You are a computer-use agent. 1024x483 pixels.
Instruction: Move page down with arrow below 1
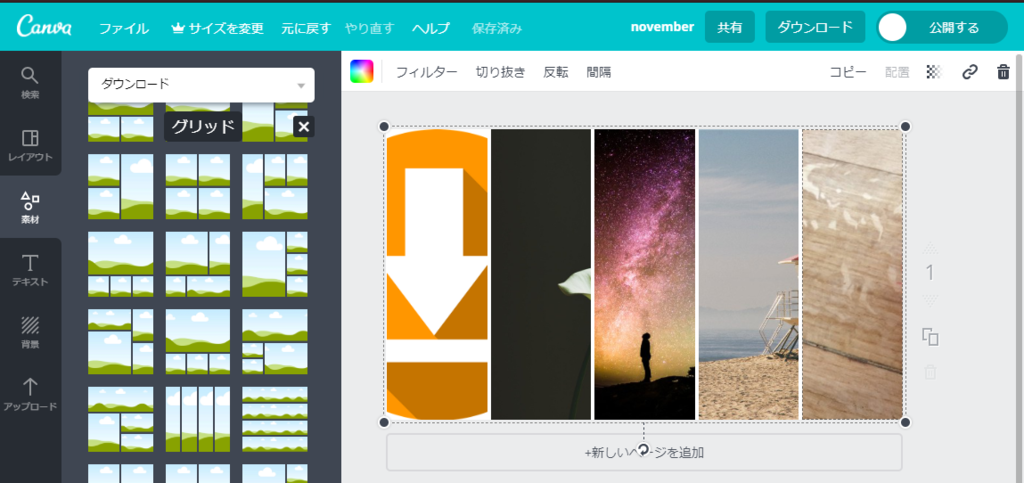point(930,300)
